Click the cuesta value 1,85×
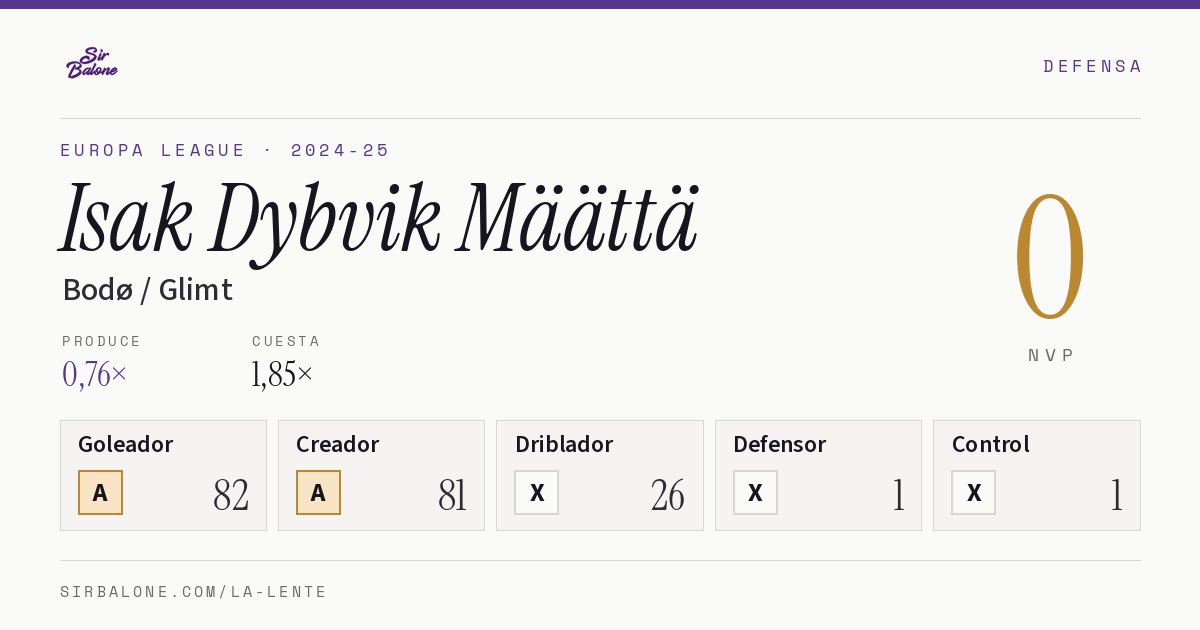 pyautogui.click(x=283, y=374)
